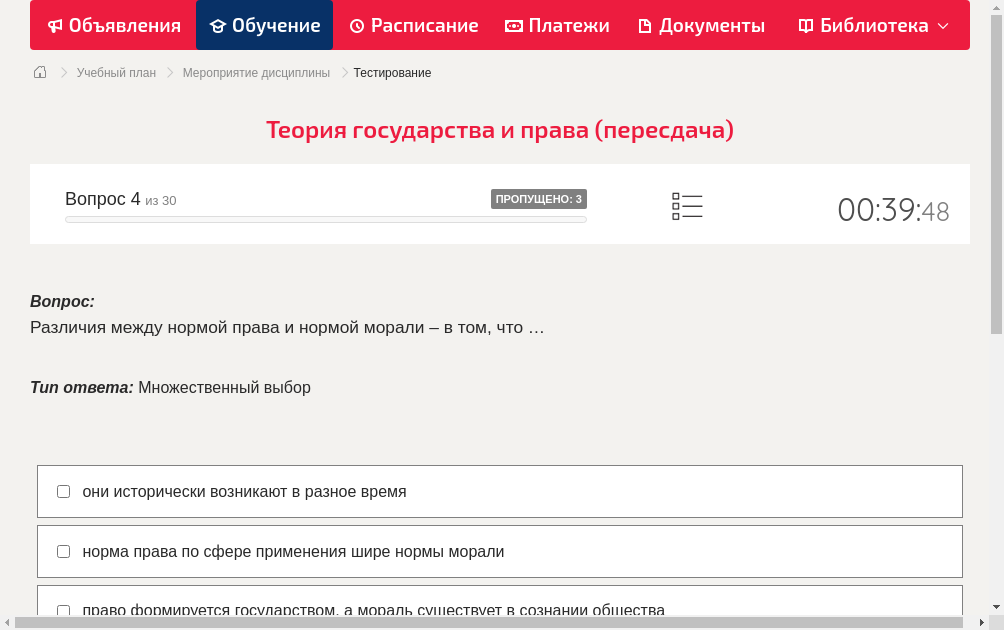Click the home icon in the breadcrumb

(x=40, y=72)
